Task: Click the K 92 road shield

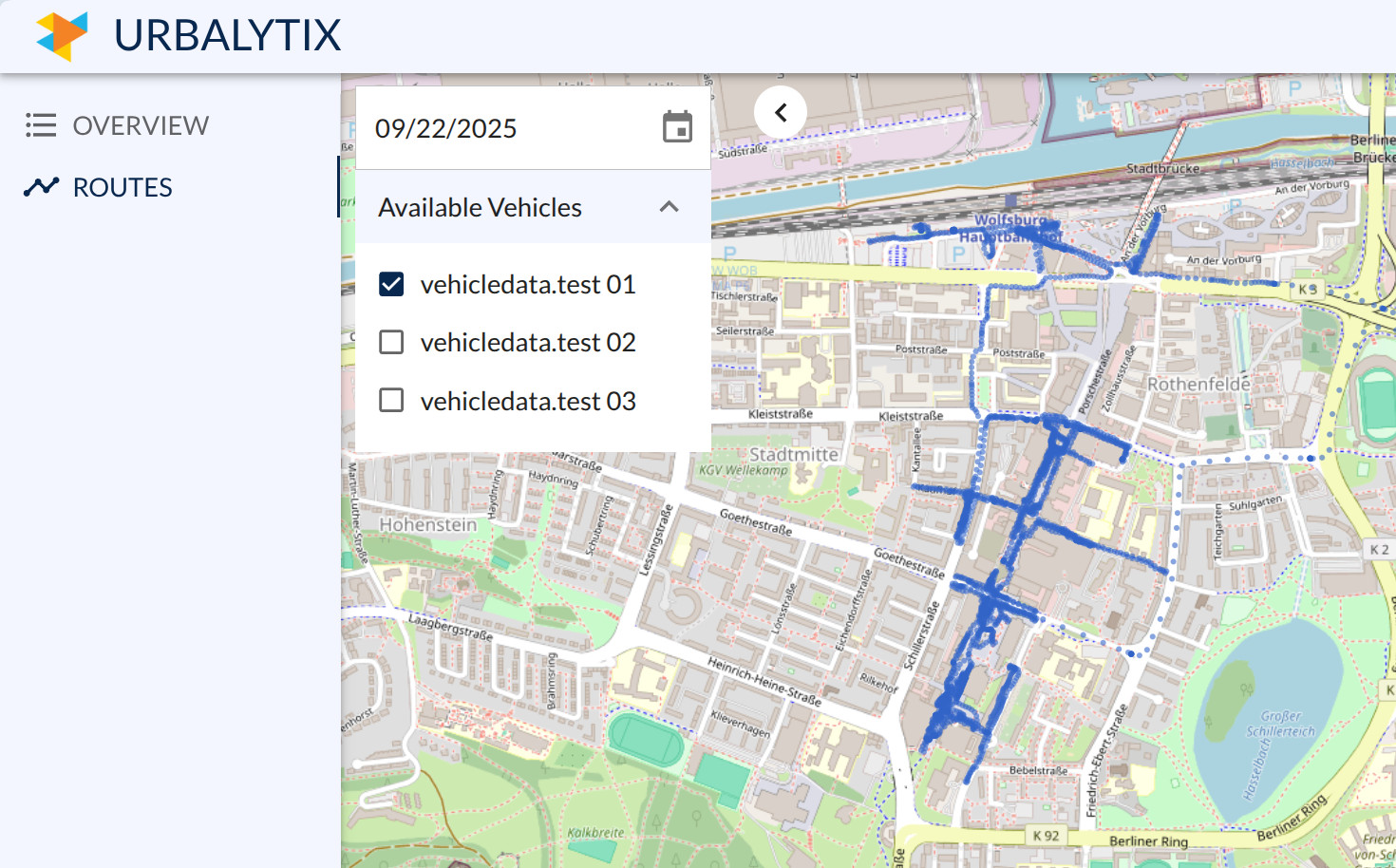Action: 1046,836
